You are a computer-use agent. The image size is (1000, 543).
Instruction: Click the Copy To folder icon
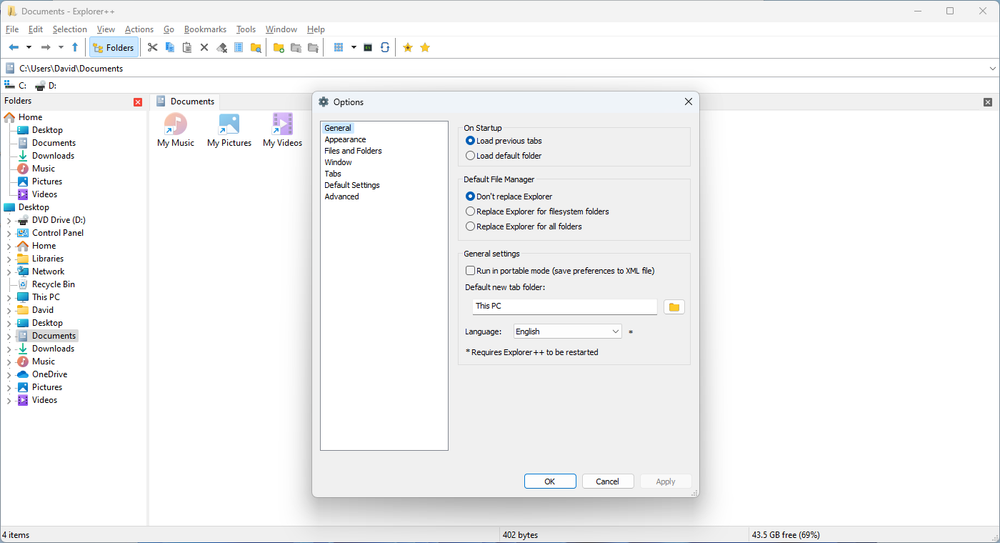click(x=296, y=47)
